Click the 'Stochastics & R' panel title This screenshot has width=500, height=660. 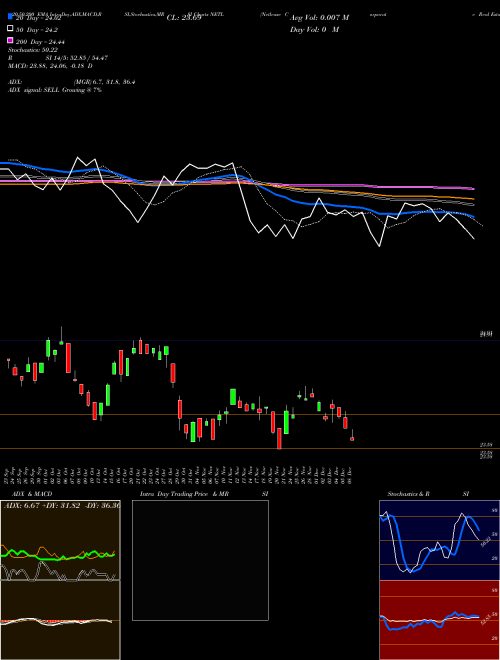[409, 494]
